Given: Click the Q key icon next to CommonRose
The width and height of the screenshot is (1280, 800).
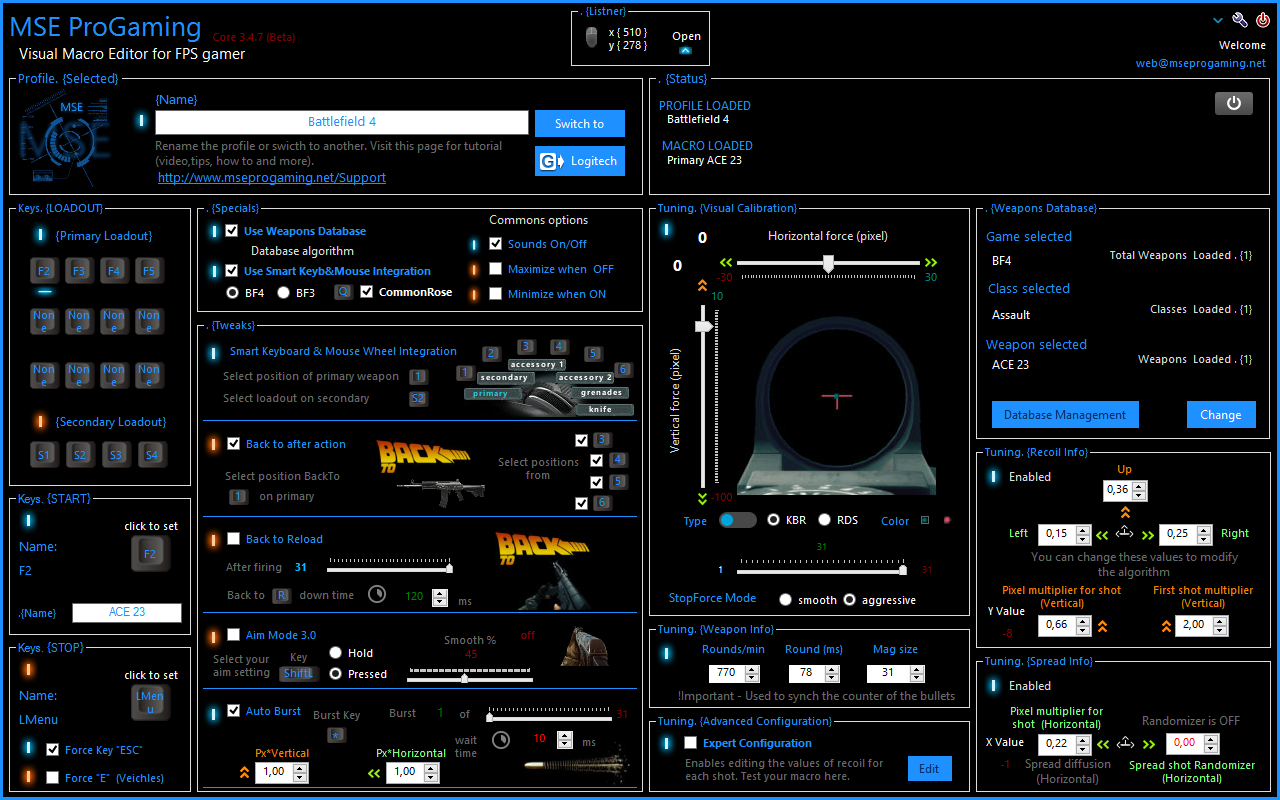Looking at the screenshot, I should pyautogui.click(x=343, y=293).
